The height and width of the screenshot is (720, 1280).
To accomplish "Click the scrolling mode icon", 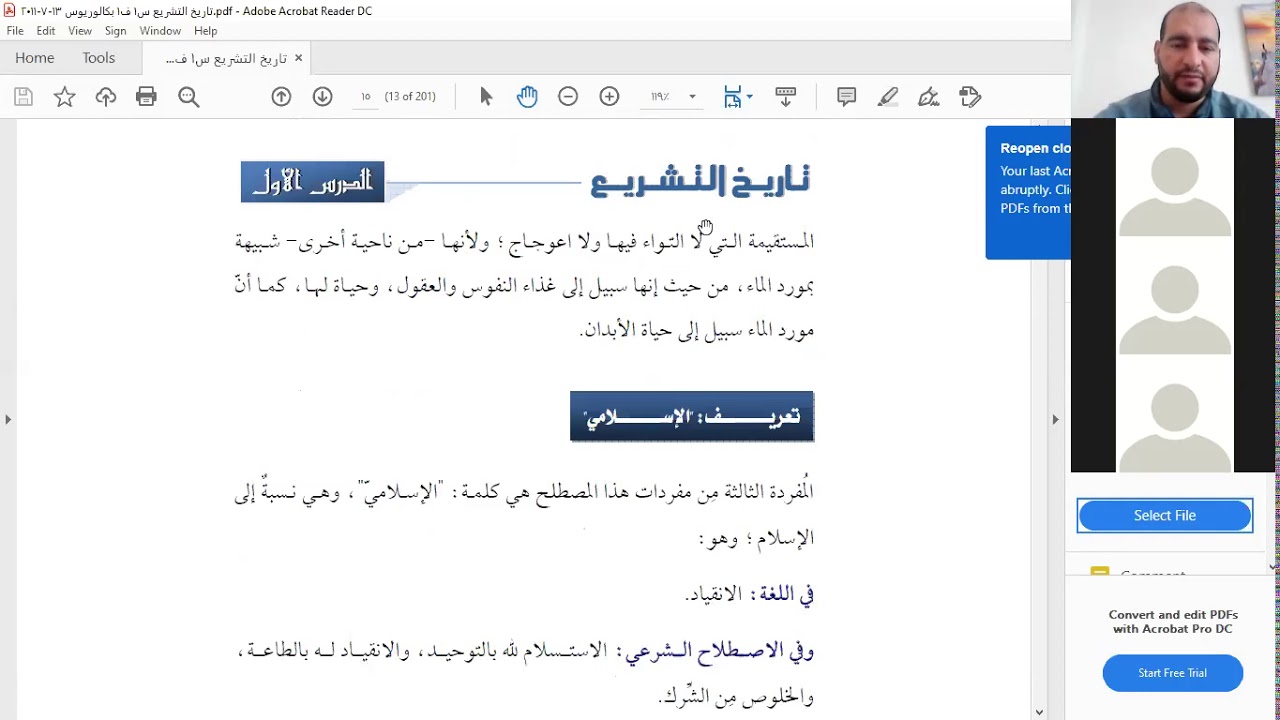I will (785, 97).
